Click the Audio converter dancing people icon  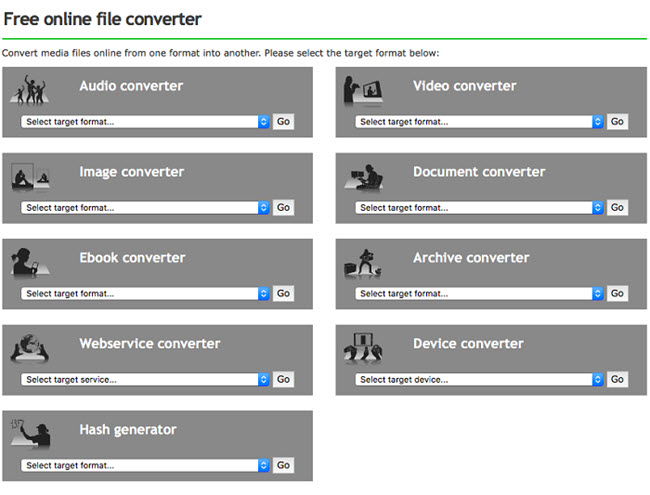30,89
